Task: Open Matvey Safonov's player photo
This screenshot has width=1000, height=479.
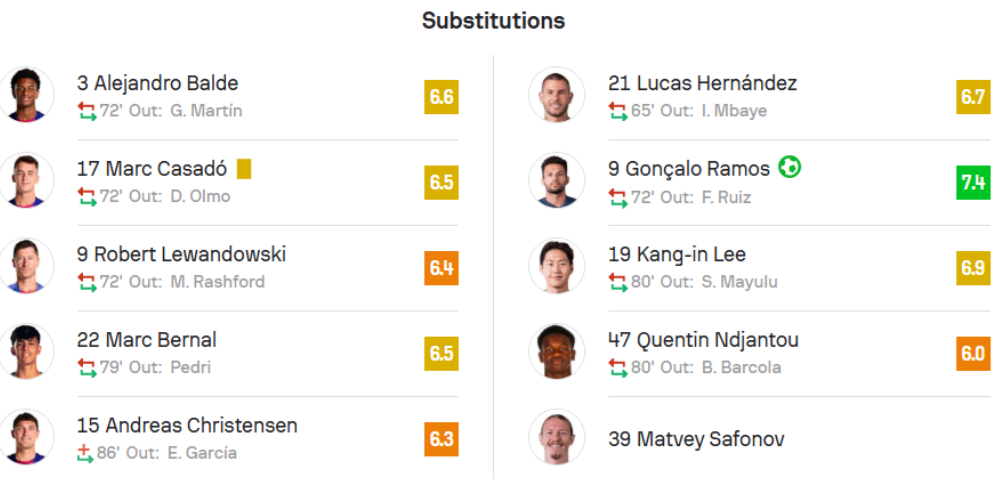Action: click(x=557, y=438)
